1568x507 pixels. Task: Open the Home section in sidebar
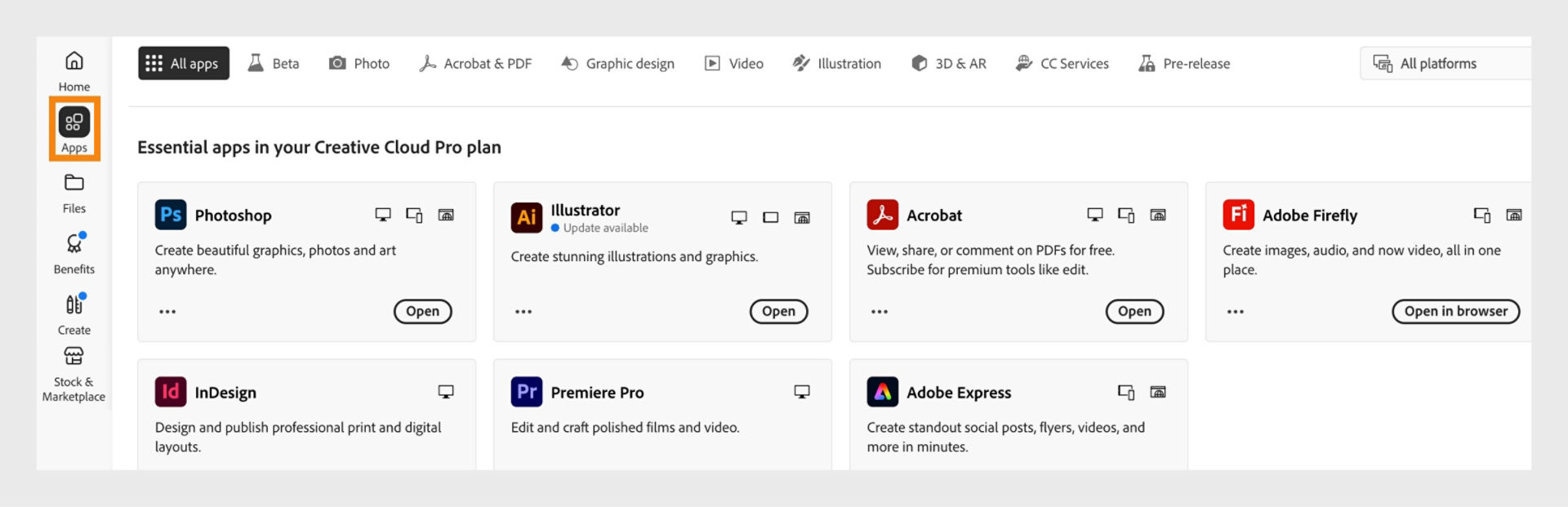pos(73,71)
